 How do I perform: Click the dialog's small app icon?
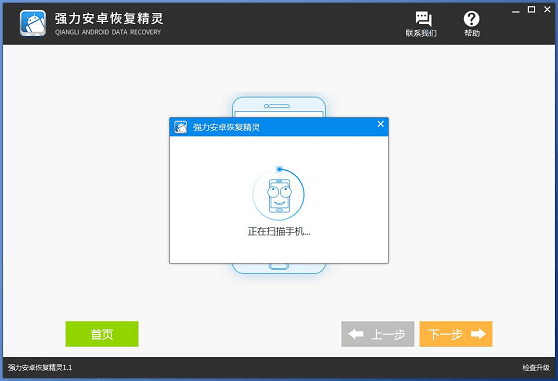(180, 127)
